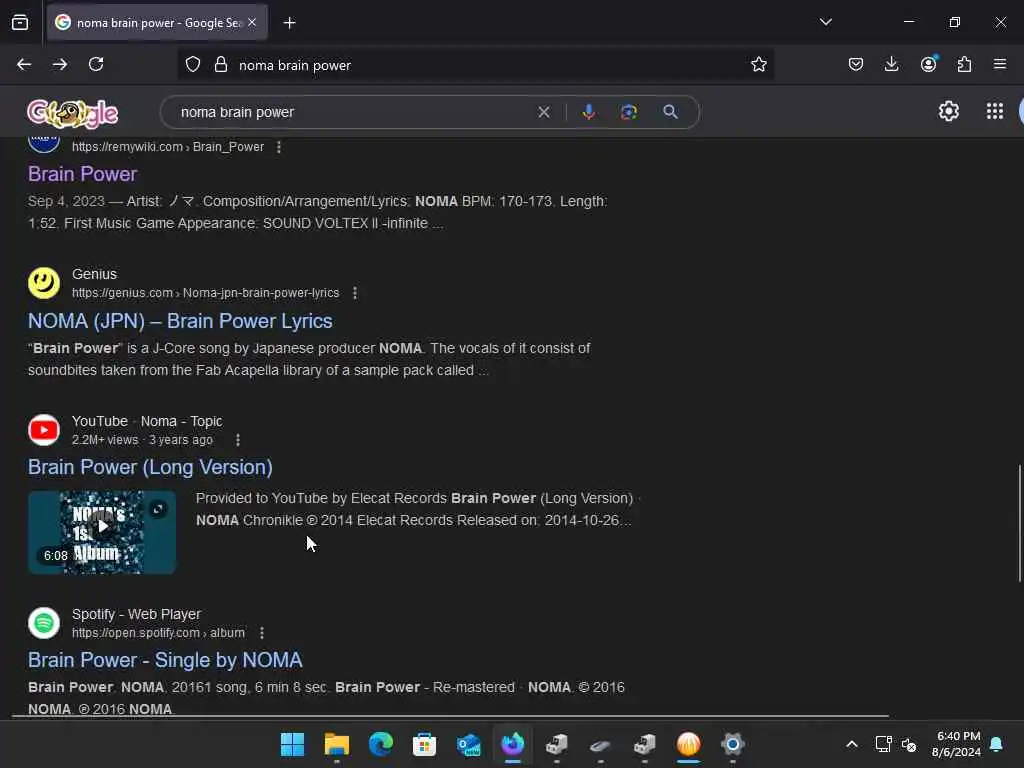Image resolution: width=1024 pixels, height=768 pixels.
Task: Open Firefox application hamburger menu
Action: [1000, 64]
